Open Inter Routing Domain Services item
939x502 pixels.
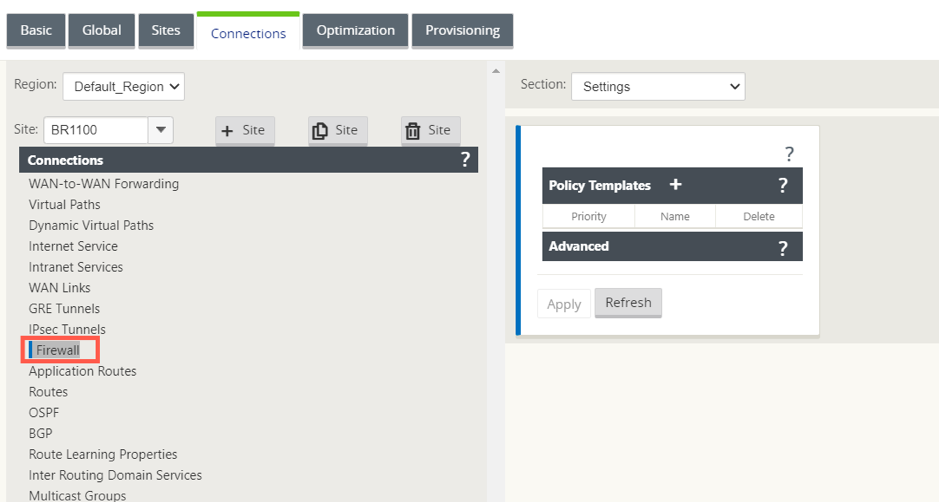coord(115,475)
